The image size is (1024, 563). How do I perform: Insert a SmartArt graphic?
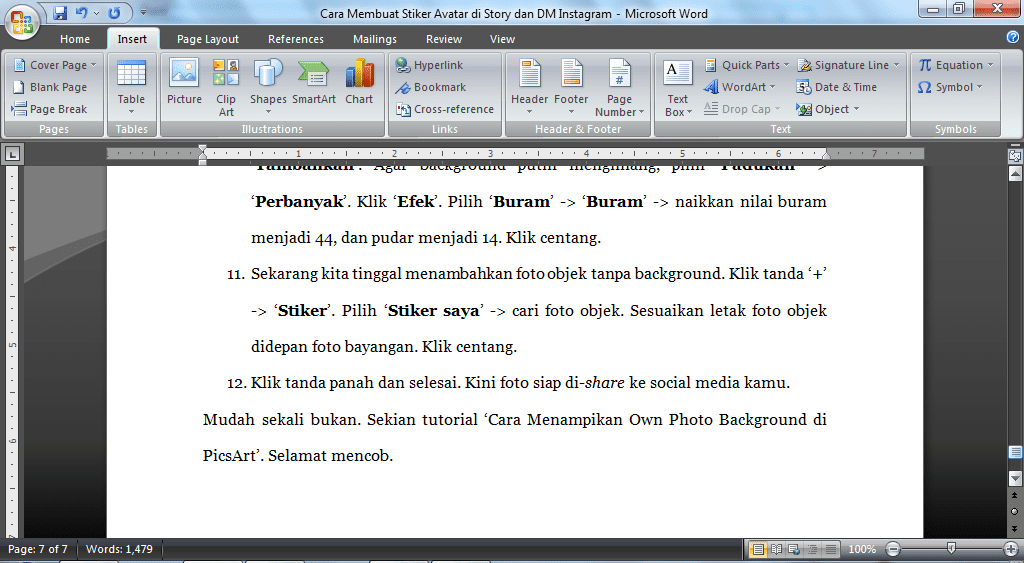coord(313,82)
